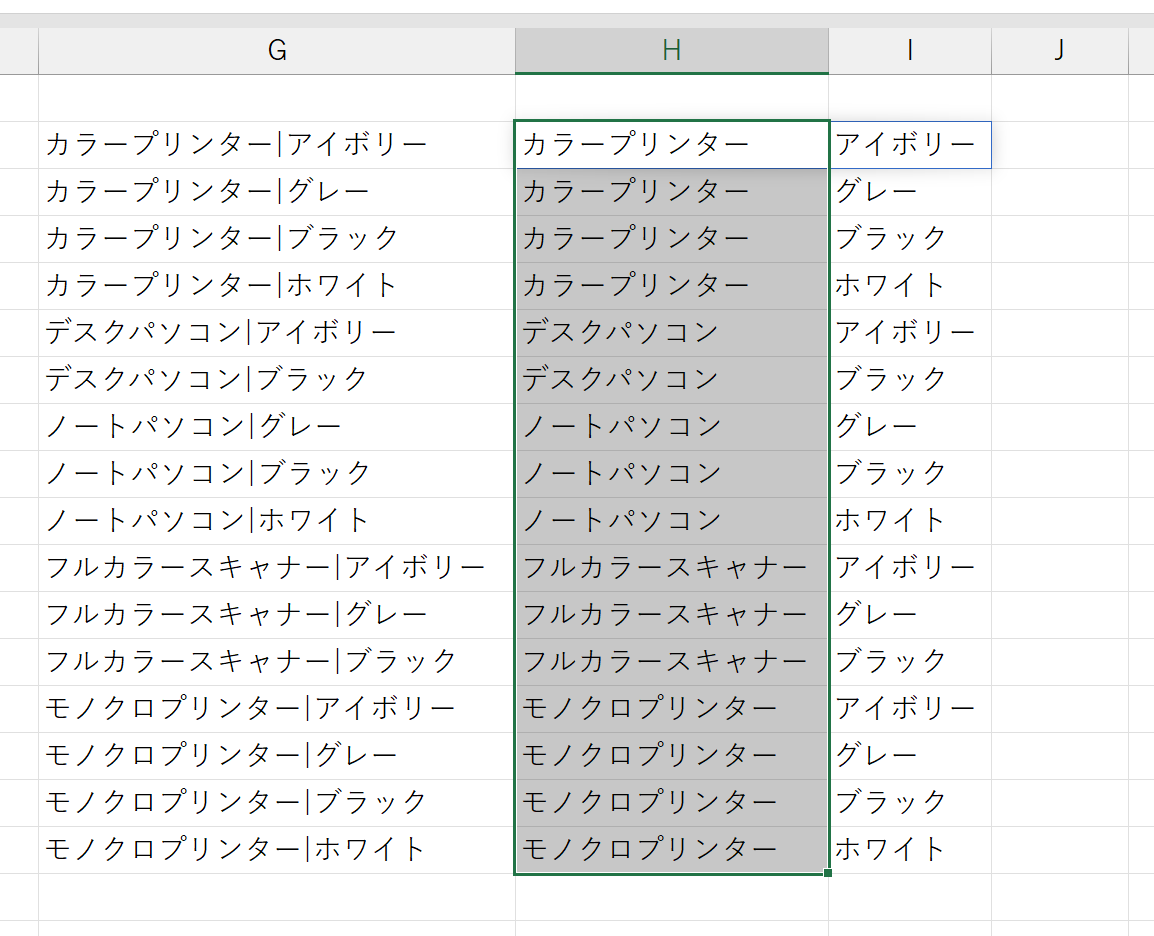Image resolution: width=1154 pixels, height=936 pixels.
Task: Click the fill handle below column H selection
Action: pos(828,873)
